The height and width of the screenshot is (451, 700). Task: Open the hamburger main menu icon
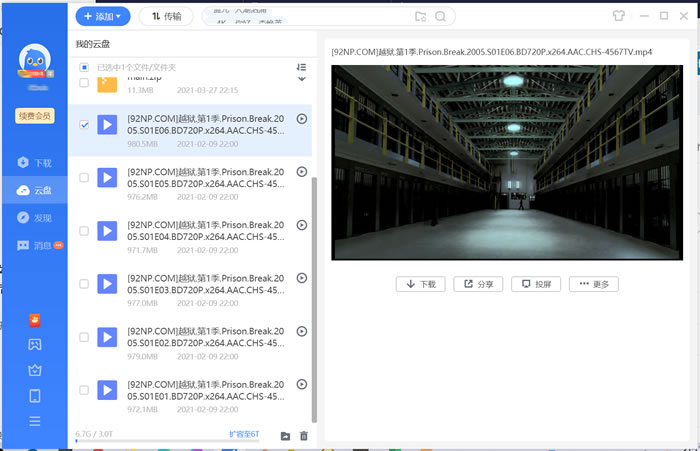tap(35, 421)
